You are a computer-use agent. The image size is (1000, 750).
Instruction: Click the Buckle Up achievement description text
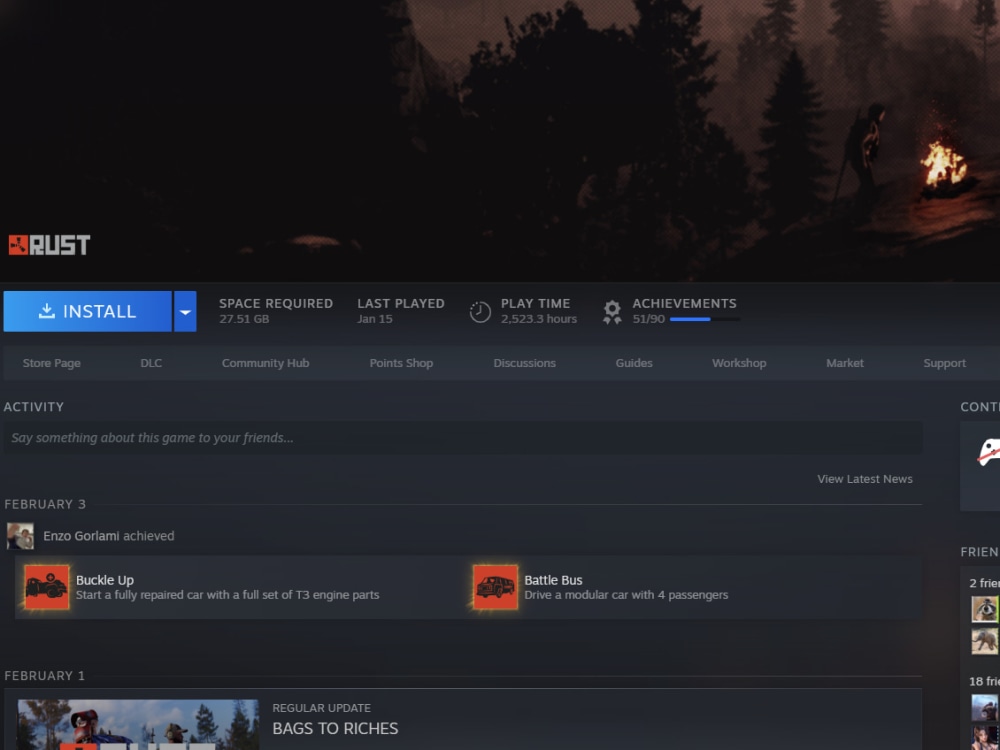click(227, 595)
